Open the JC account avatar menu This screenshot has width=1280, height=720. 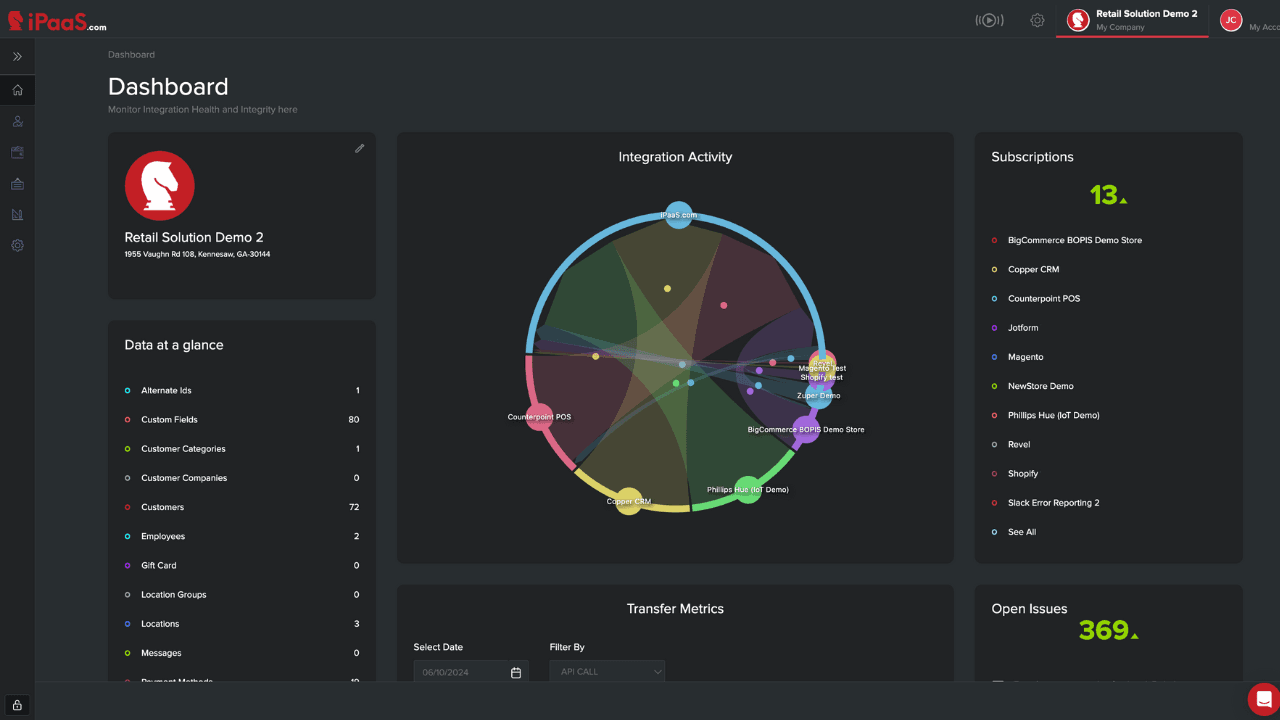tap(1231, 20)
